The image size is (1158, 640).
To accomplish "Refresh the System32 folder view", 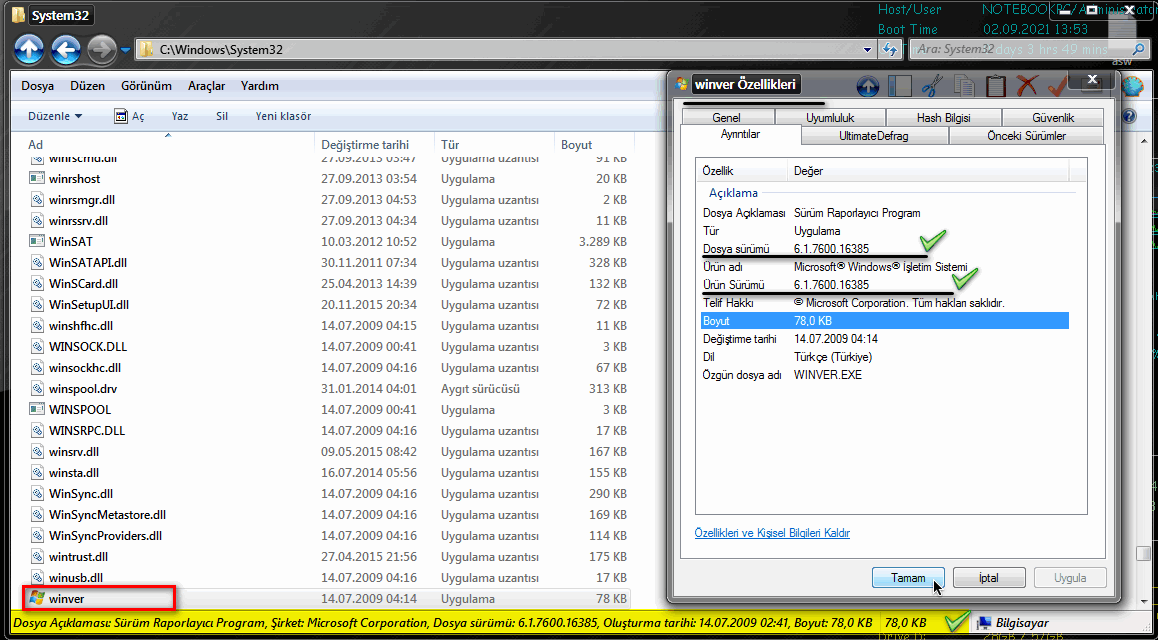I will (x=889, y=49).
